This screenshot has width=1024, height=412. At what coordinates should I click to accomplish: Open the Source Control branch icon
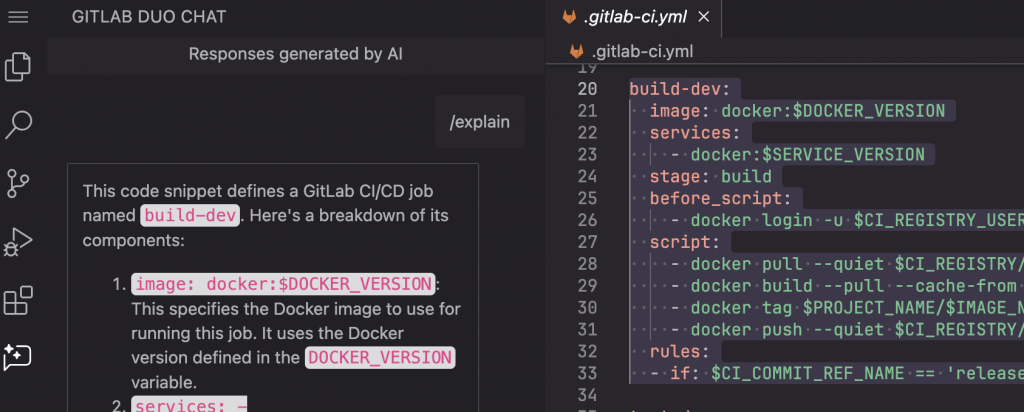[18, 183]
